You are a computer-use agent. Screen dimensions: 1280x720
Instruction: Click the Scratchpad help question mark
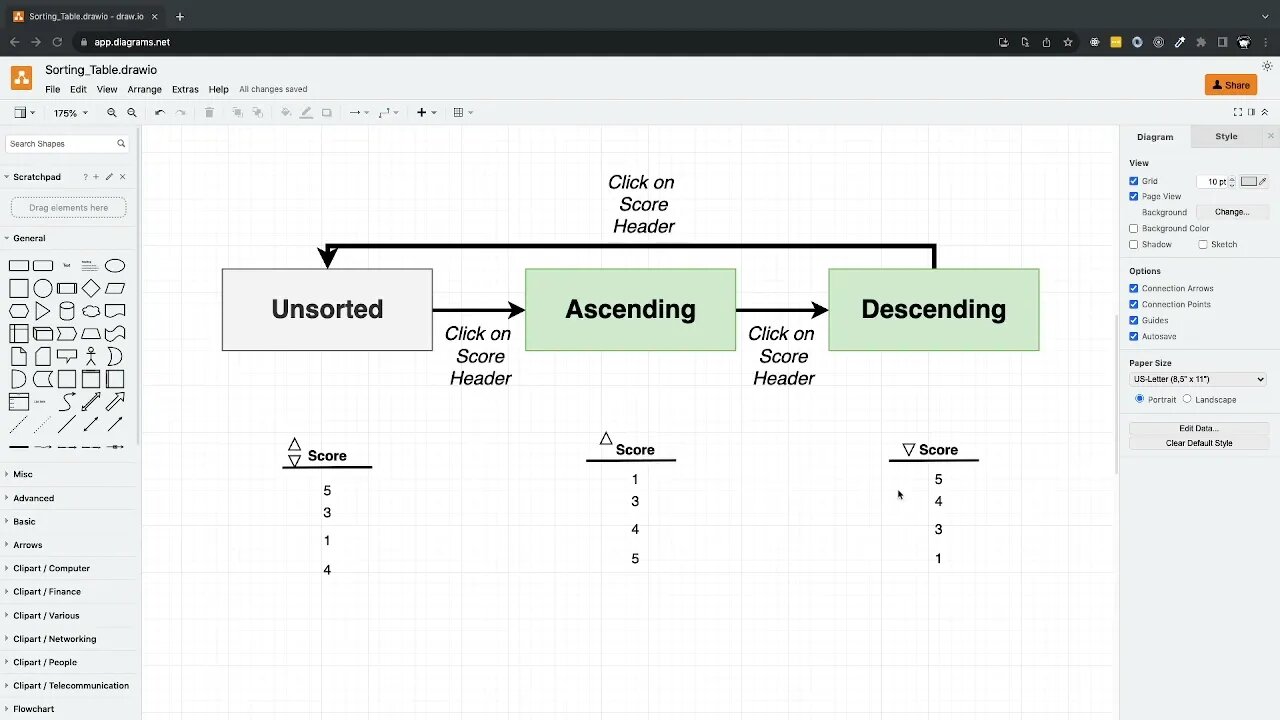(86, 177)
